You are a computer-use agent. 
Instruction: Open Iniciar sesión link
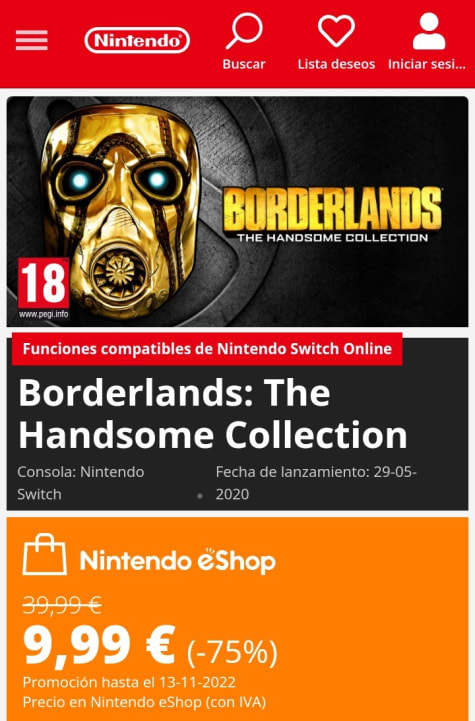click(x=427, y=64)
